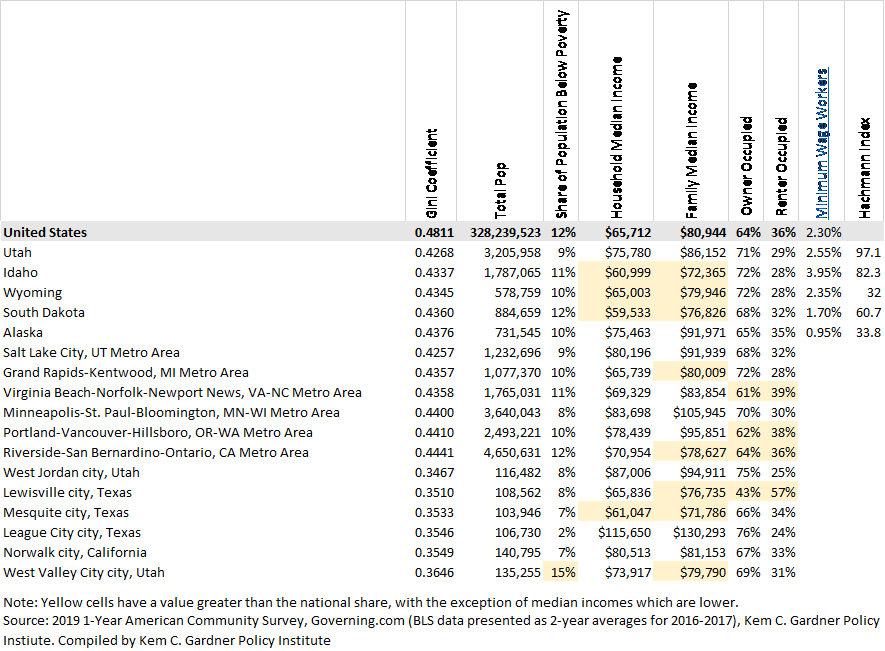Click Lewisville city, Texas label
Image resolution: width=885 pixels, height=651 pixels.
(x=67, y=493)
